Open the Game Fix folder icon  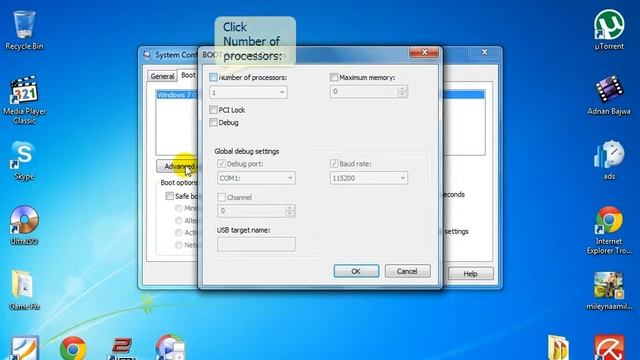tap(24, 289)
